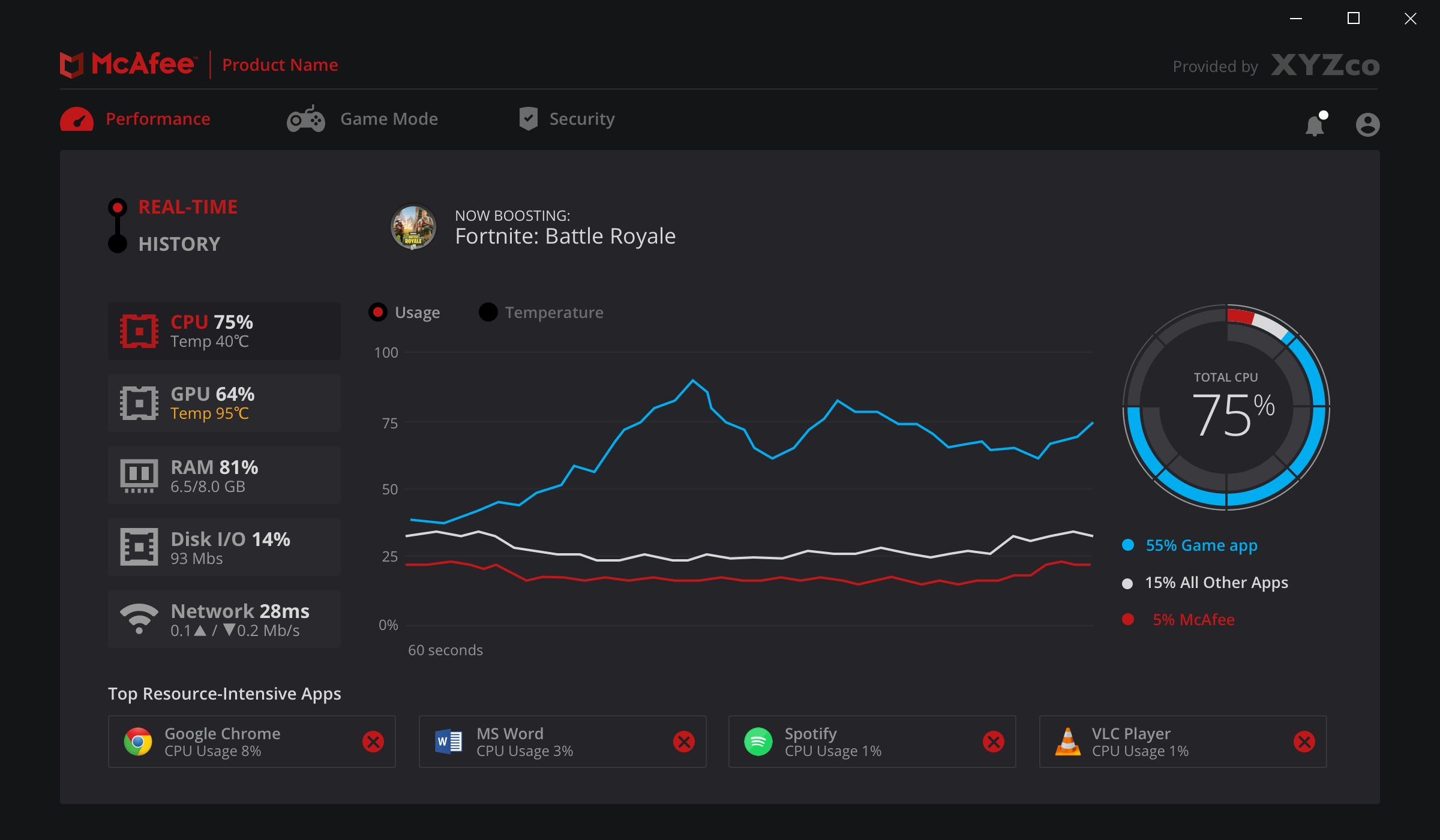
Task: Click the 15% All Other Apps text
Action: 1217,583
